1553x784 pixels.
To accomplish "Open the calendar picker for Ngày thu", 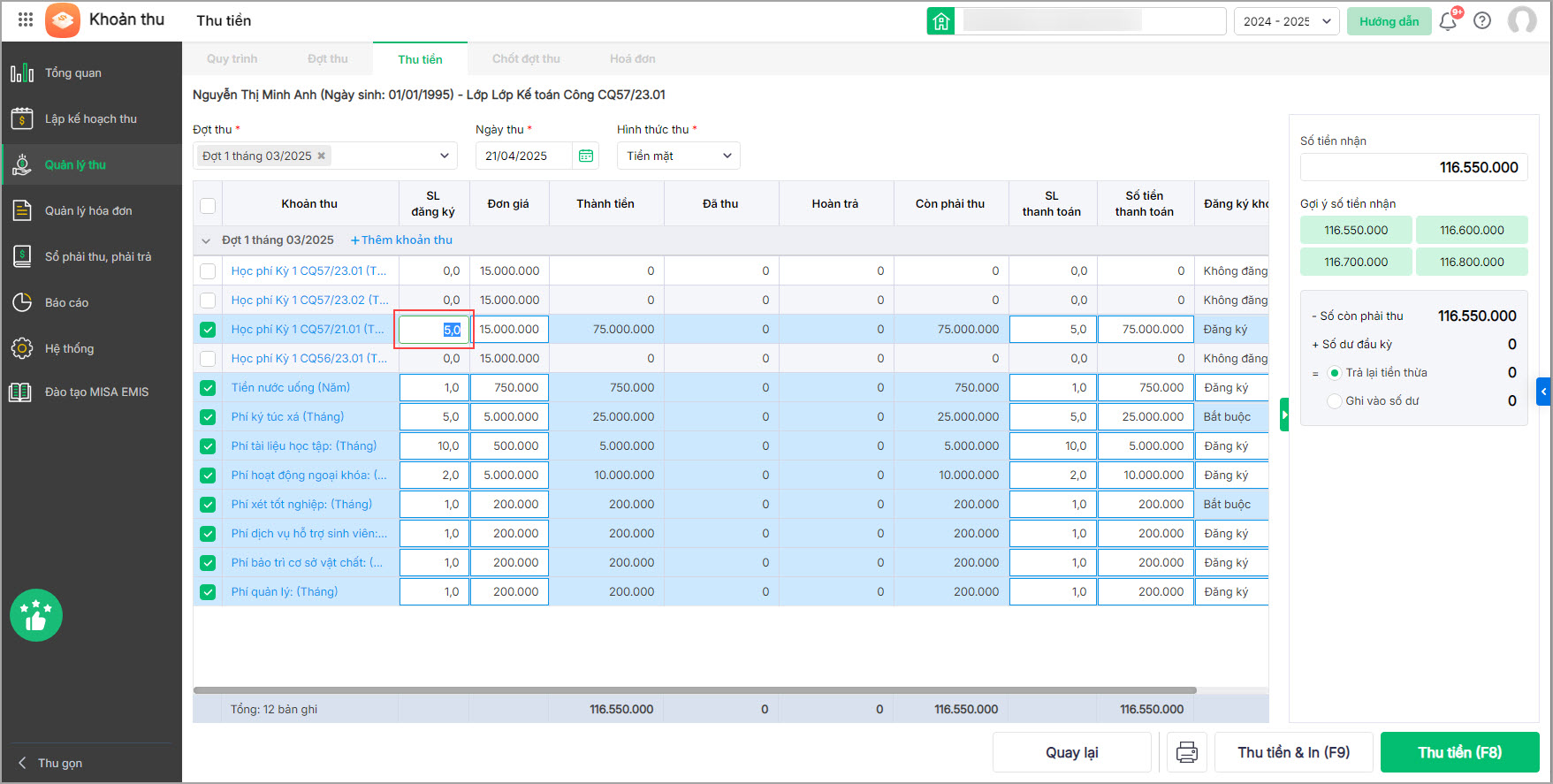I will [585, 156].
